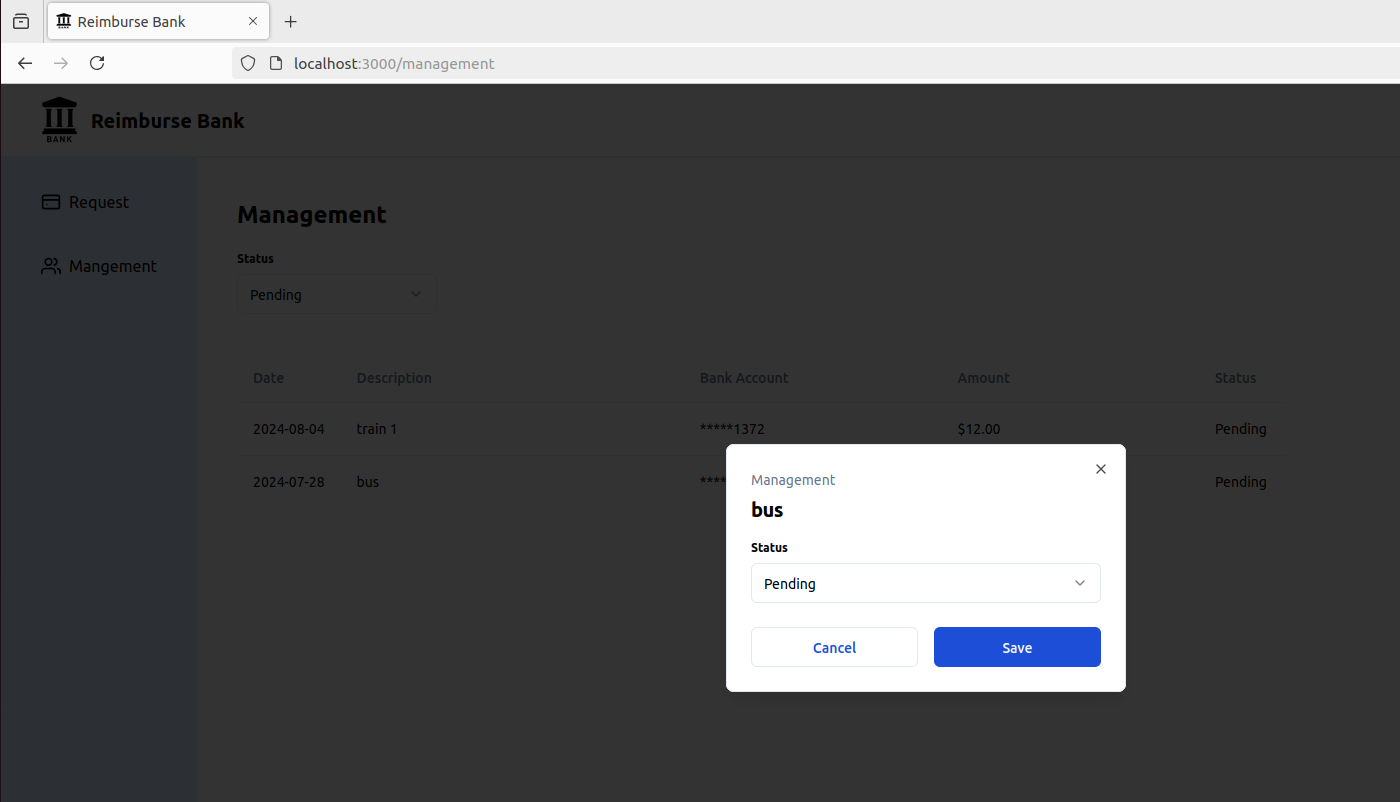
Task: Click the chevron on the page Status filter
Action: click(416, 294)
